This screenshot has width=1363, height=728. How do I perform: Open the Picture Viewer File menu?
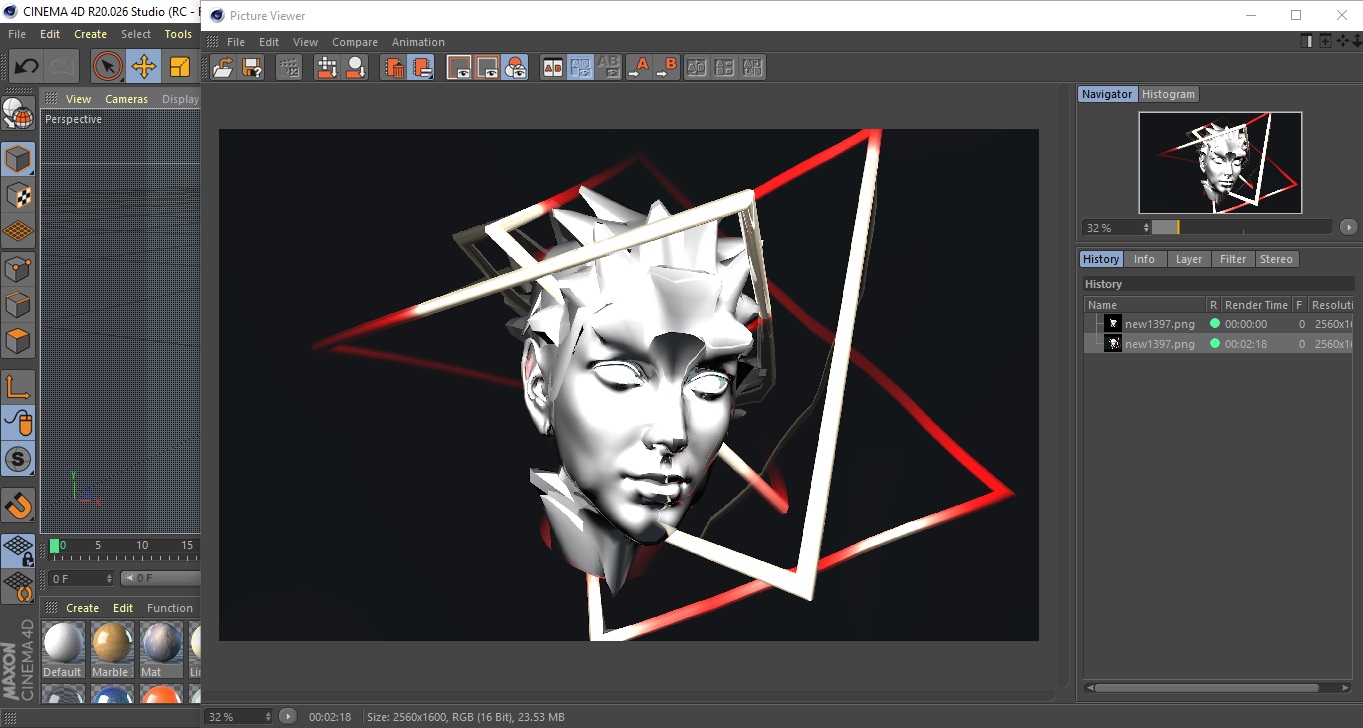click(236, 42)
